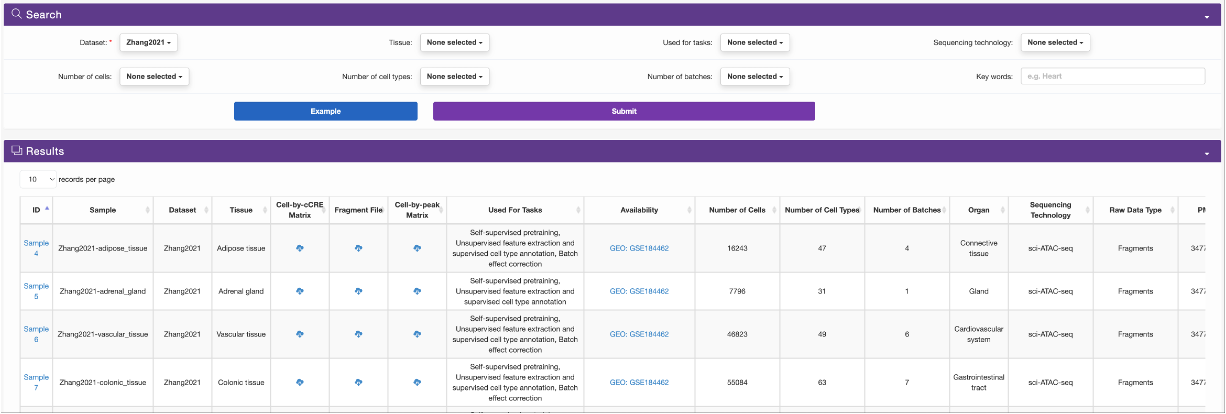Viewport: 1226px width, 414px height.
Task: Download Fragment File for colonic tissue sample
Action: pyautogui.click(x=358, y=382)
